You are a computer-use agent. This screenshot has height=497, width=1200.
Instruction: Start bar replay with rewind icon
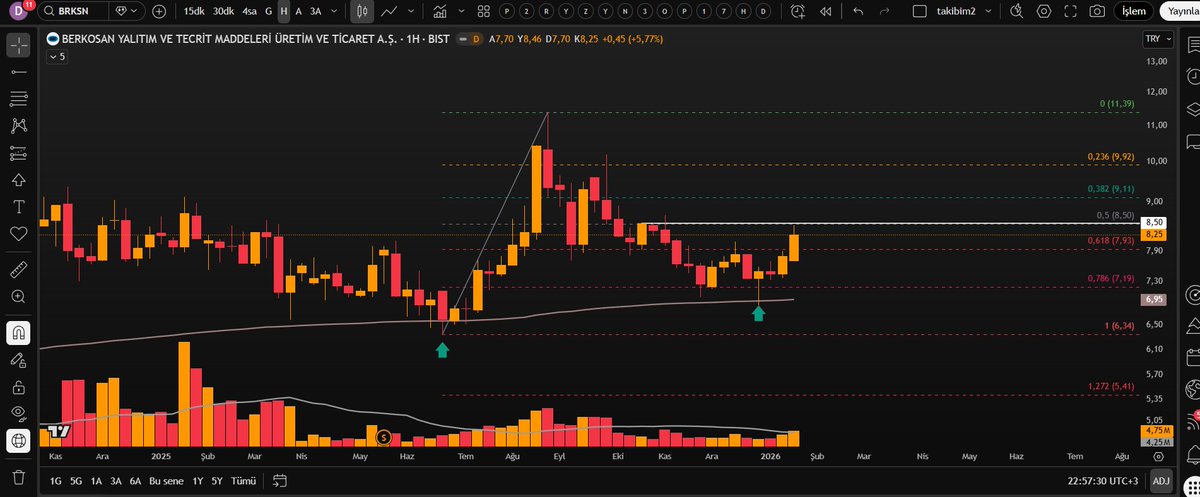(x=825, y=11)
